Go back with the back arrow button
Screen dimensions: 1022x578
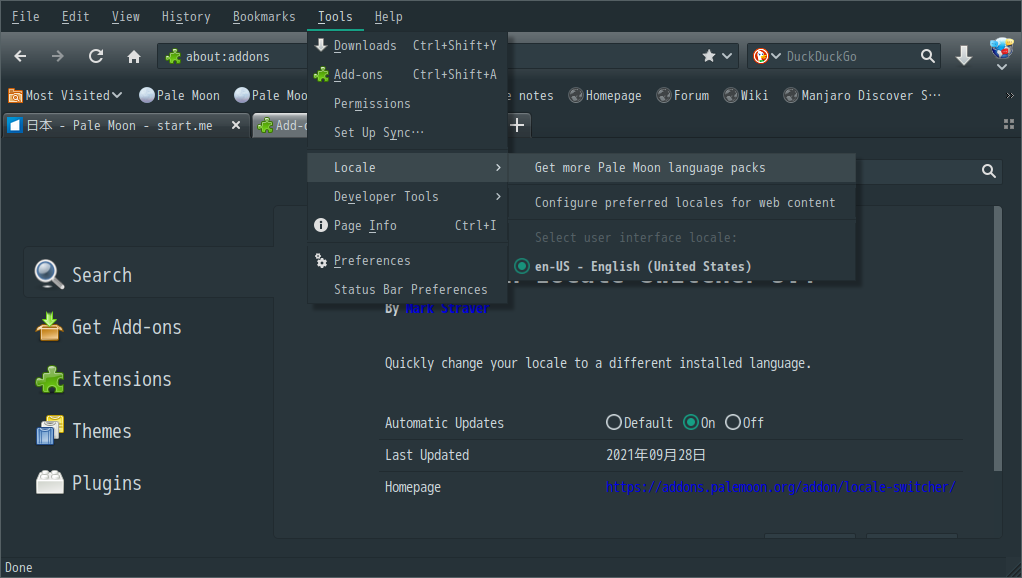20,57
